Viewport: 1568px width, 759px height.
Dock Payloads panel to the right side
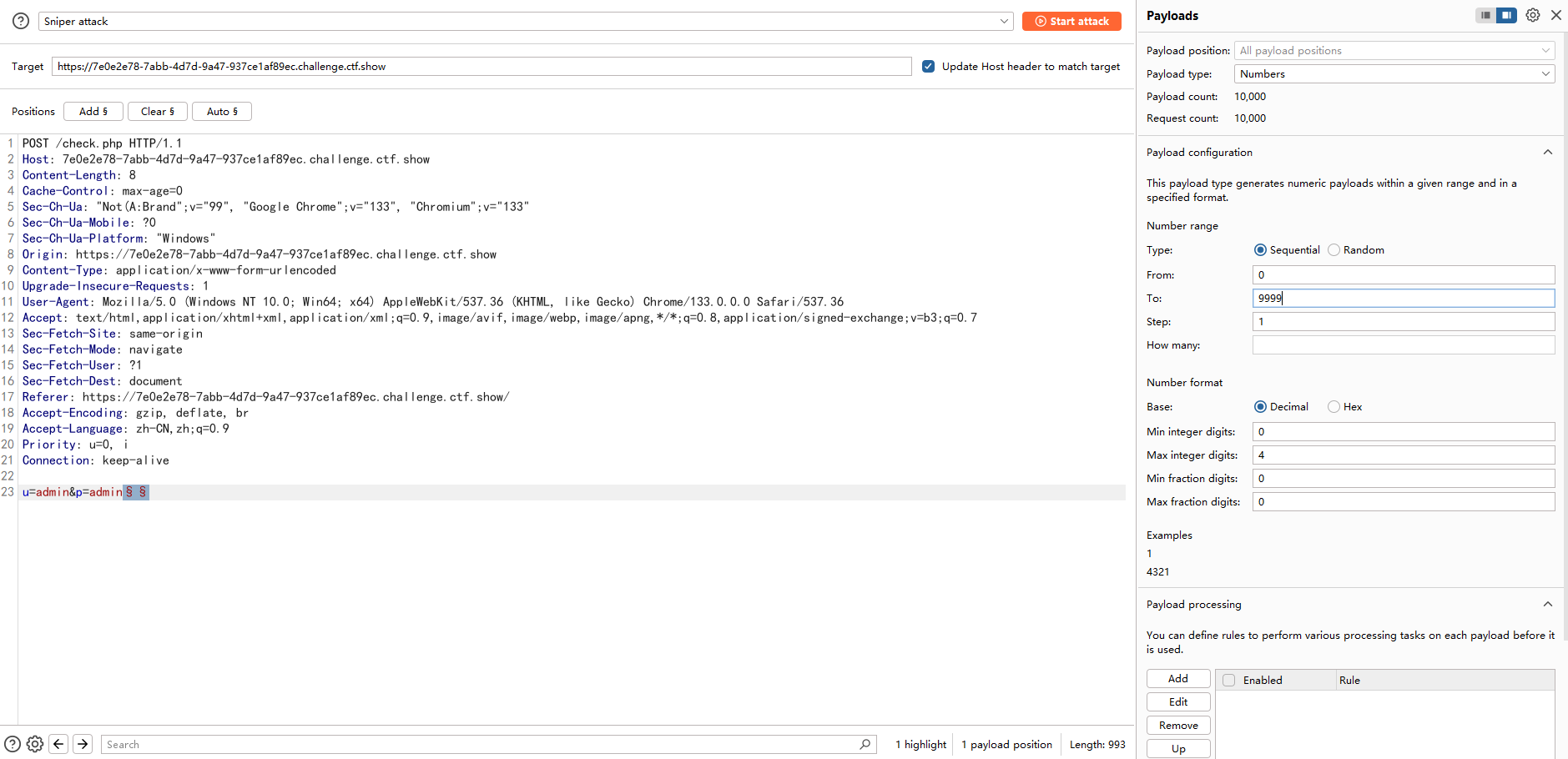click(x=1506, y=15)
